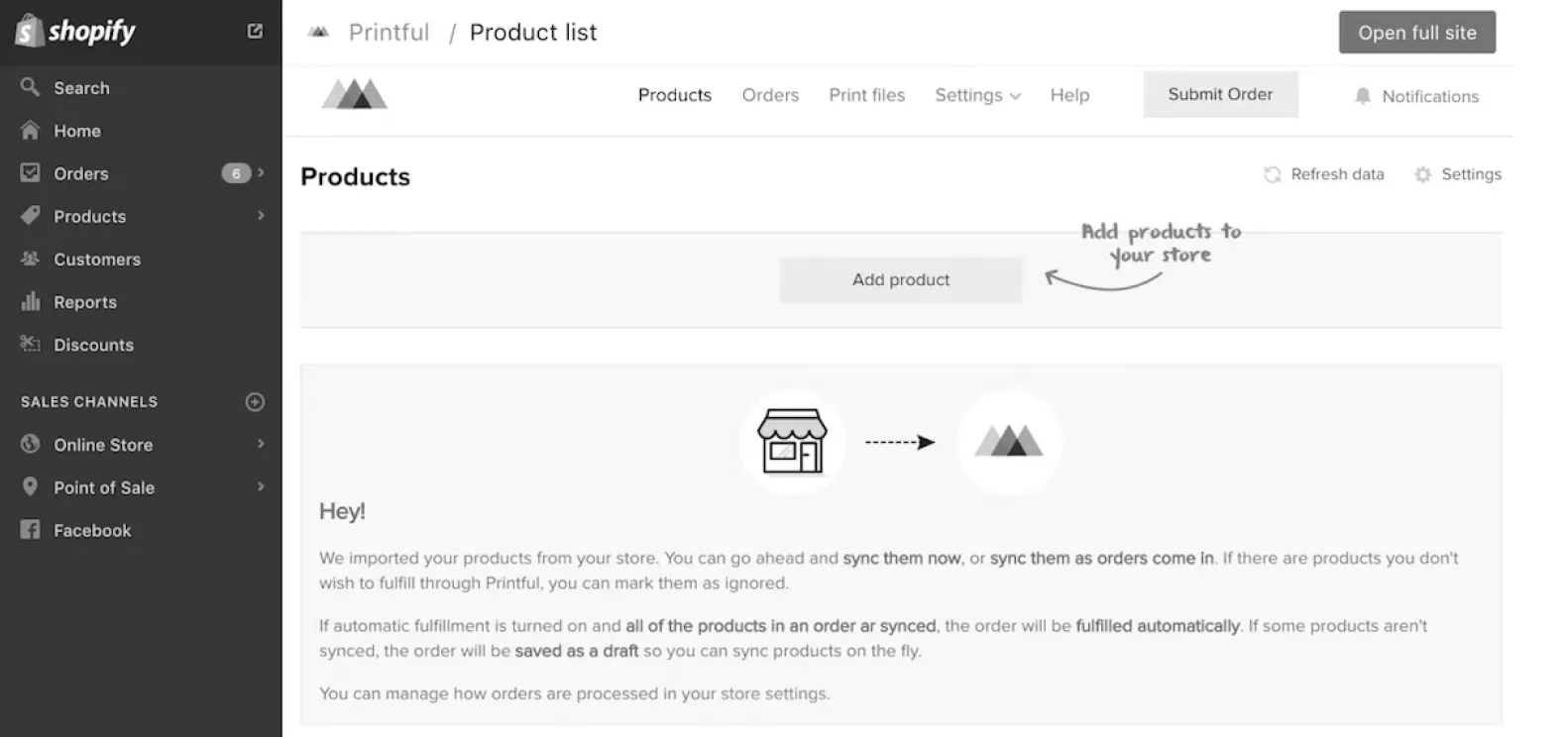Viewport: 1568px width, 737px height.
Task: Click the orders count badge showing 6
Action: click(236, 173)
